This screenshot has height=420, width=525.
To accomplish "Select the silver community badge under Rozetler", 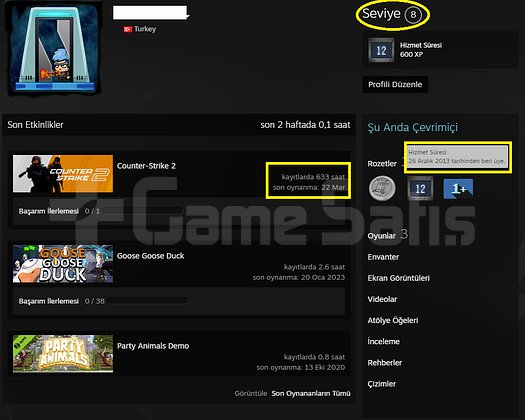I will click(x=382, y=189).
